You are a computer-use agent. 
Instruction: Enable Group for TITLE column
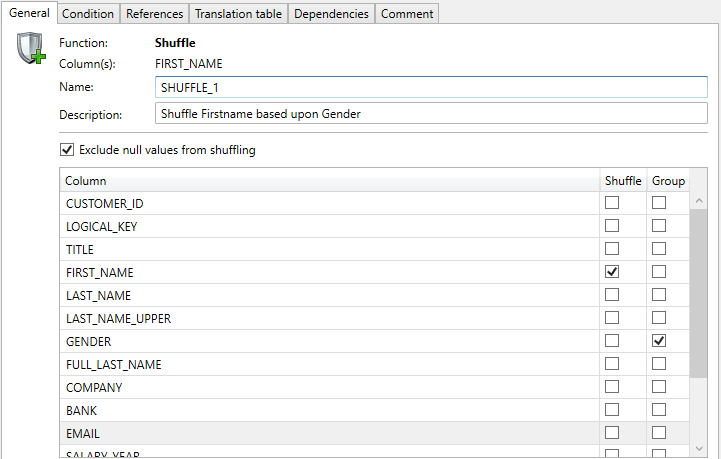(659, 249)
